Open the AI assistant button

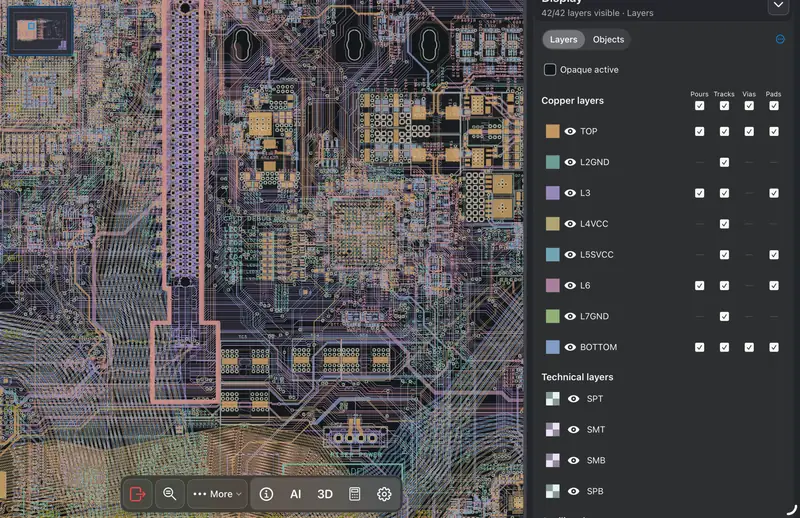[295, 494]
